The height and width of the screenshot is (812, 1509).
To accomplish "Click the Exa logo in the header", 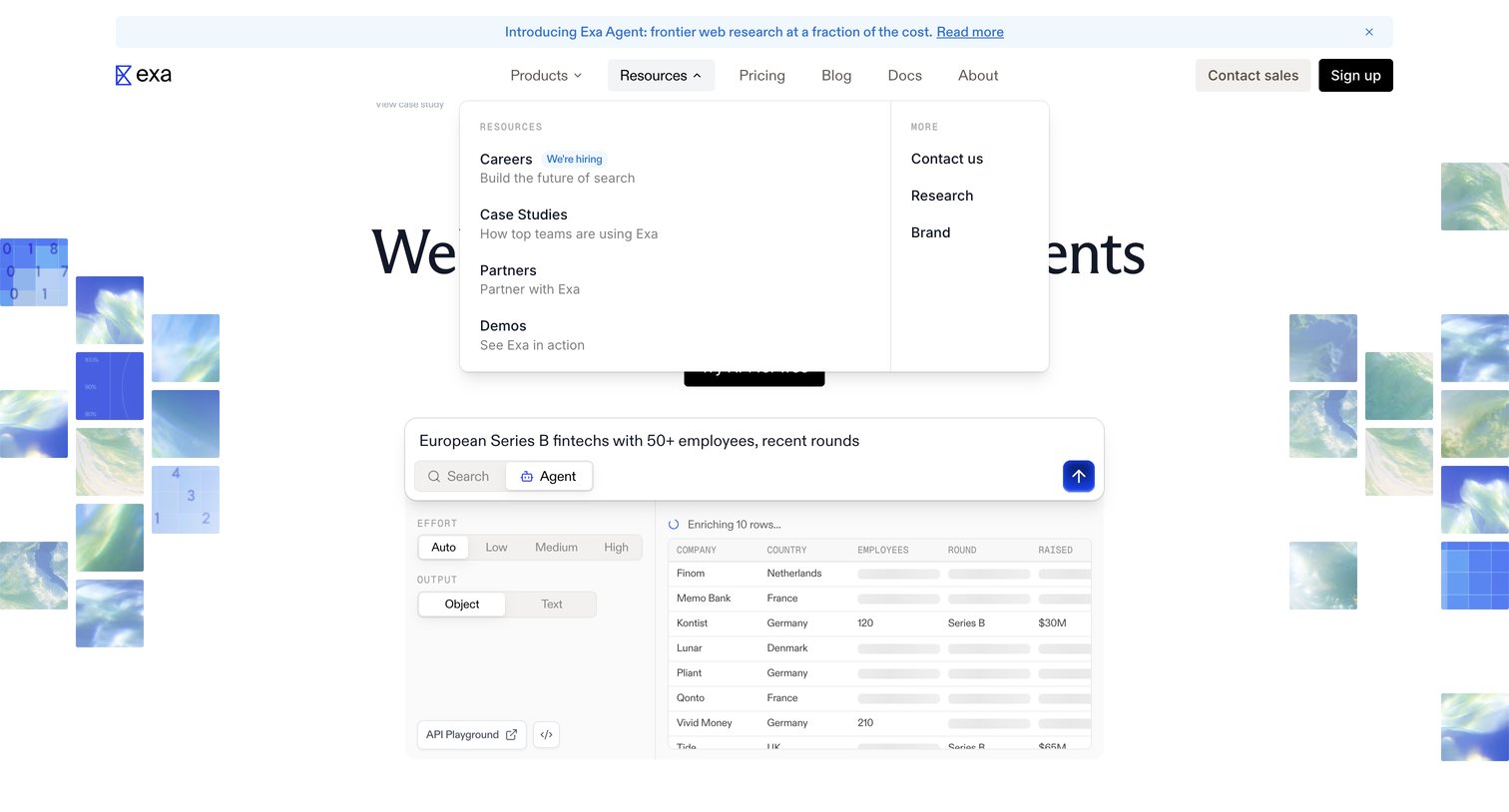I will [x=144, y=75].
